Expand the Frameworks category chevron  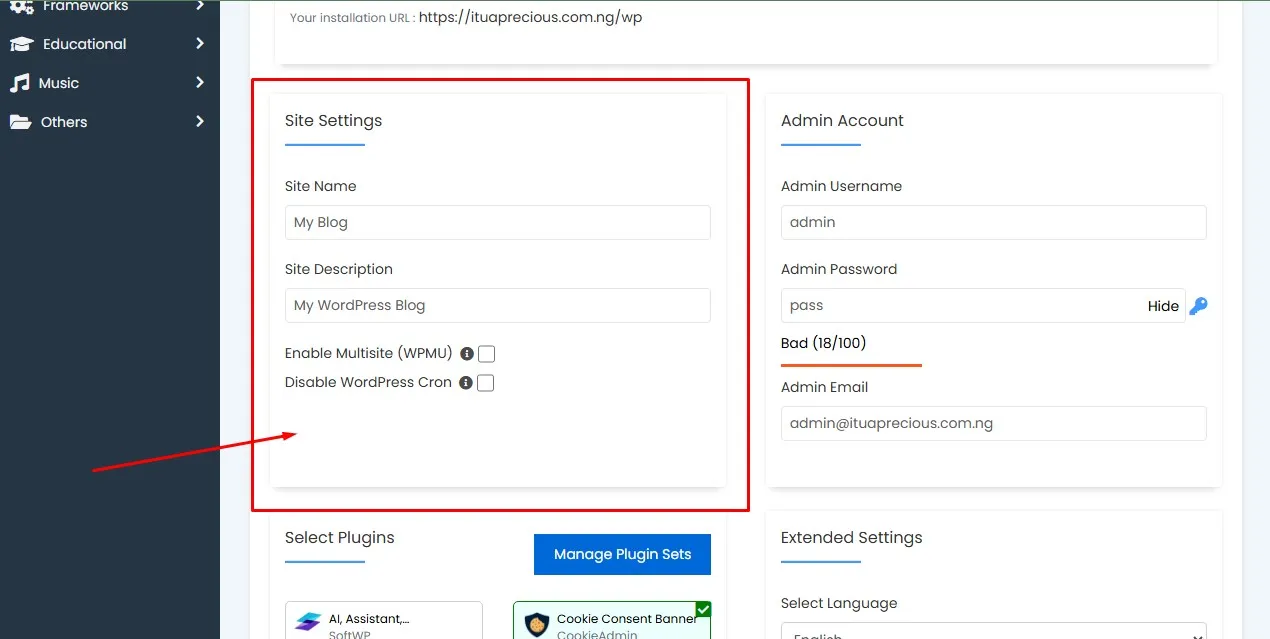tap(199, 6)
